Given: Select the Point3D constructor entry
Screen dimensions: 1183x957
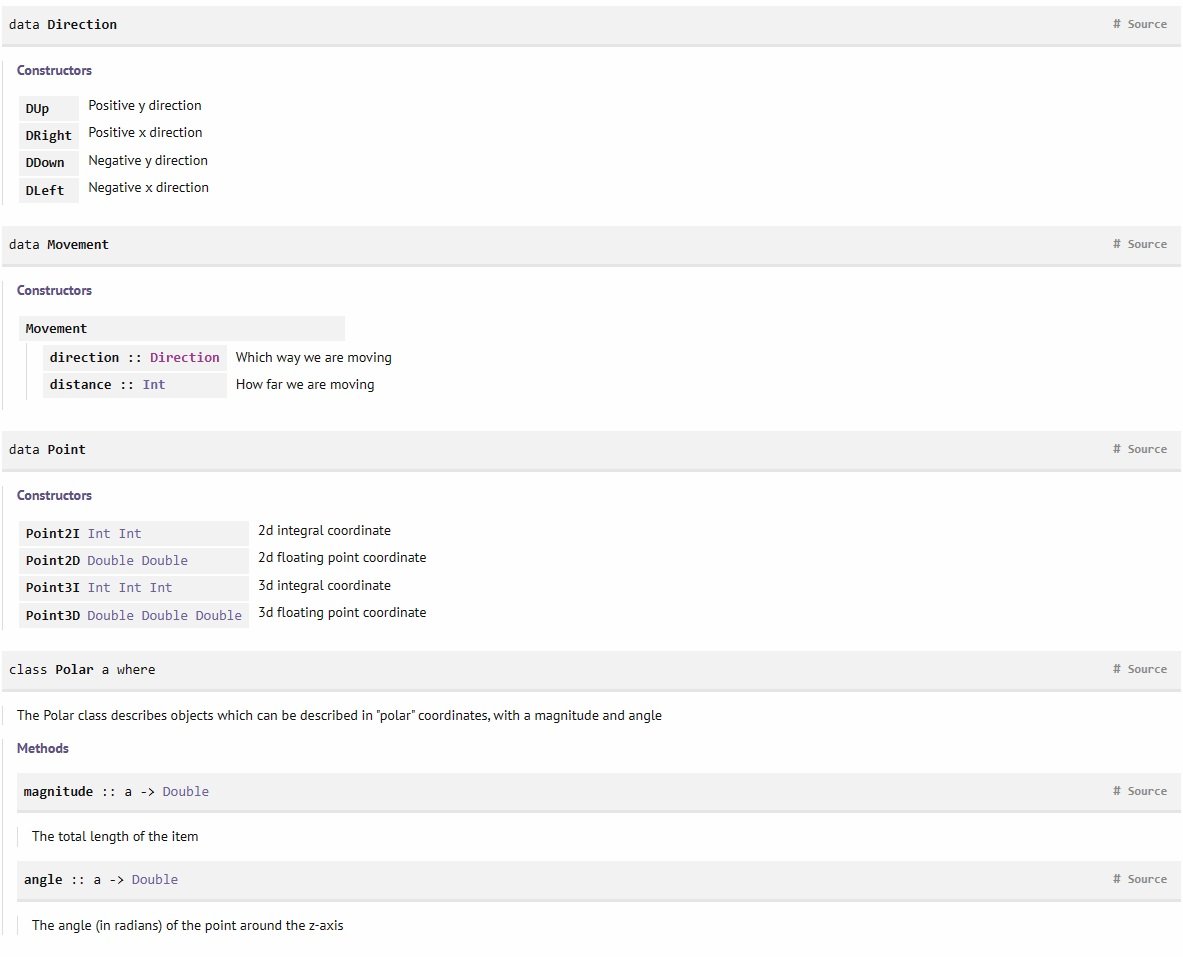Looking at the screenshot, I should [52, 615].
